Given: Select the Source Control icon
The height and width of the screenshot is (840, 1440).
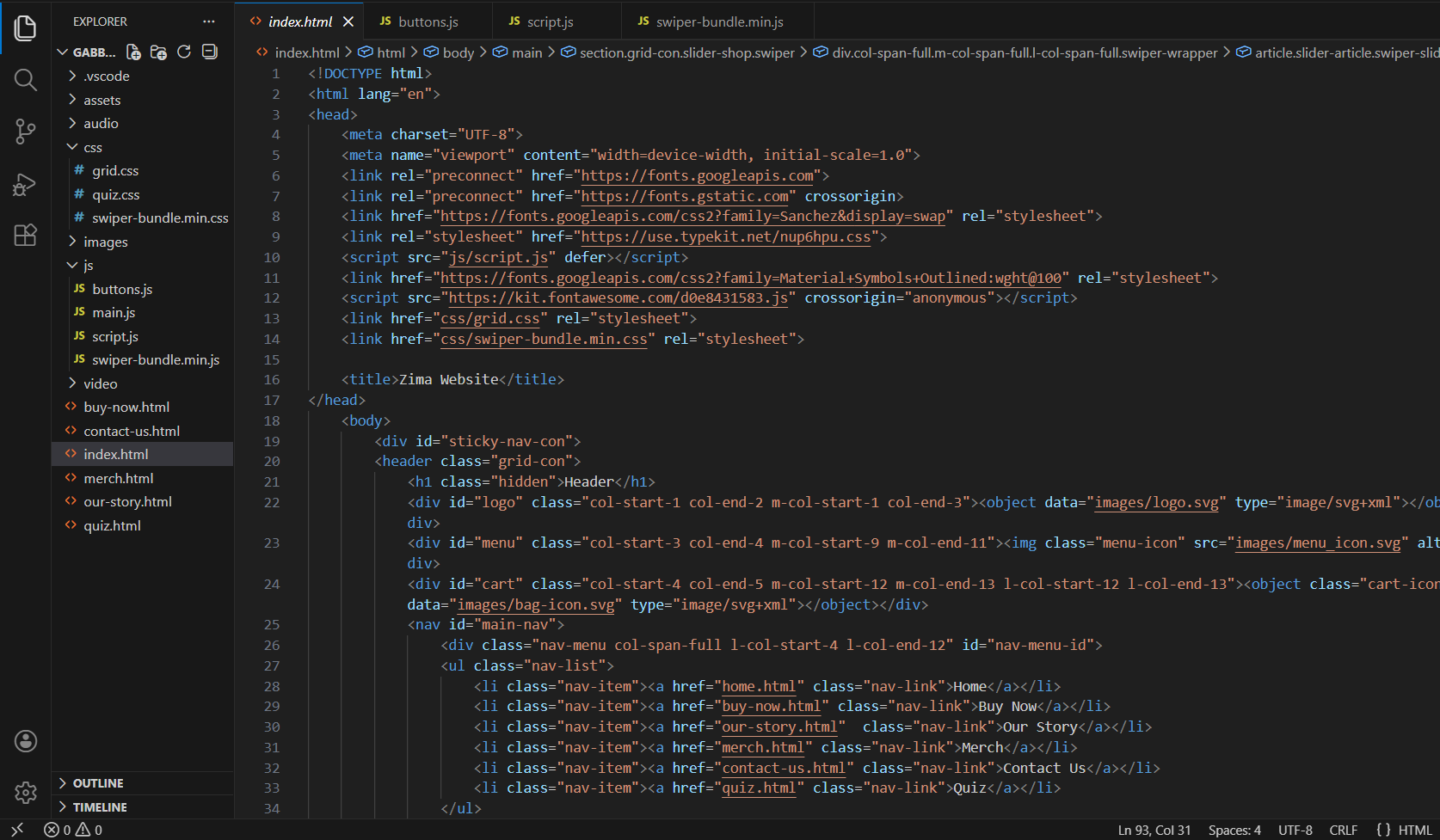Looking at the screenshot, I should [25, 131].
